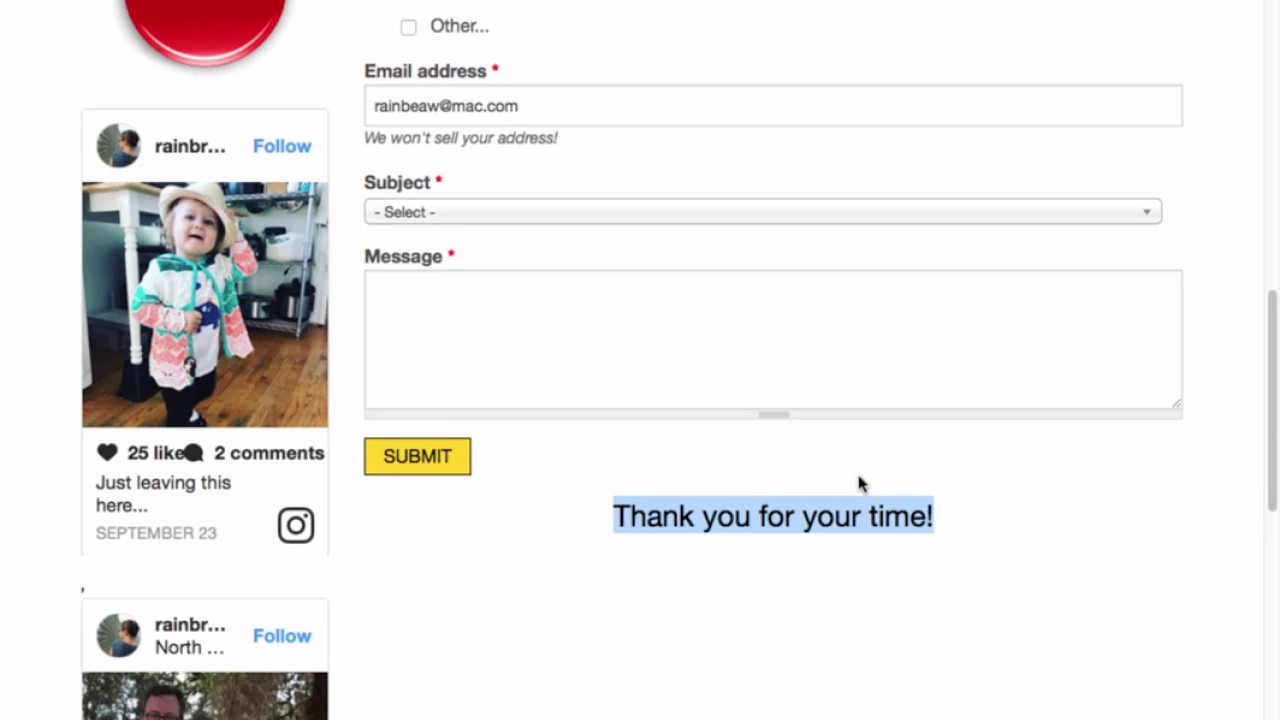The height and width of the screenshot is (720, 1280).
Task: Click the SUBMIT button
Action: point(417,456)
